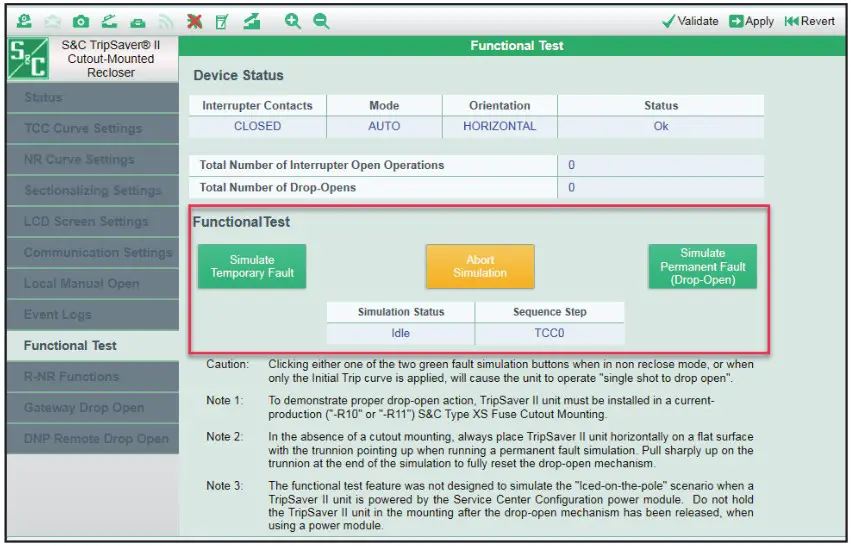Click the green briefcase icon in toolbar
851x546 pixels.
[137, 20]
